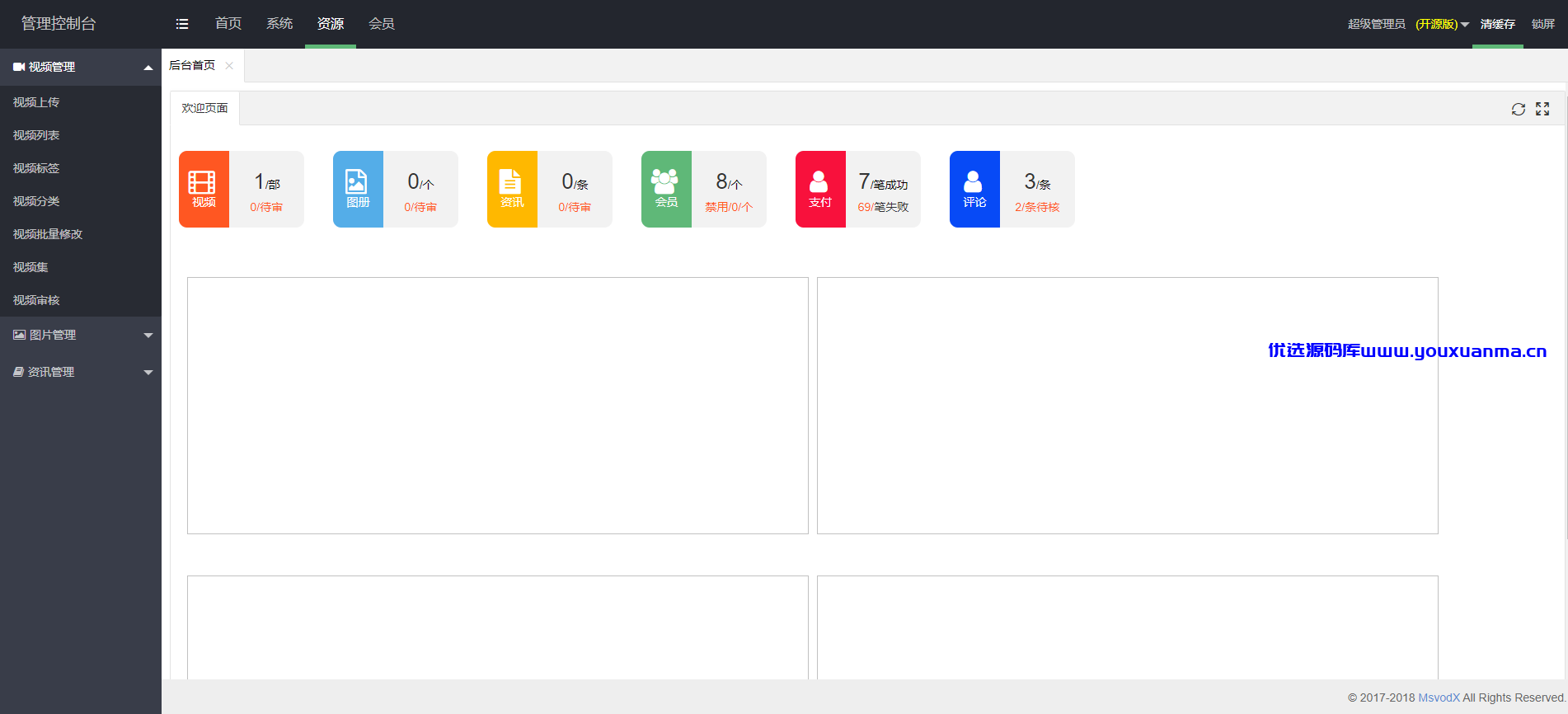Click the green members (会员) group icon
1568x714 pixels.
[666, 189]
